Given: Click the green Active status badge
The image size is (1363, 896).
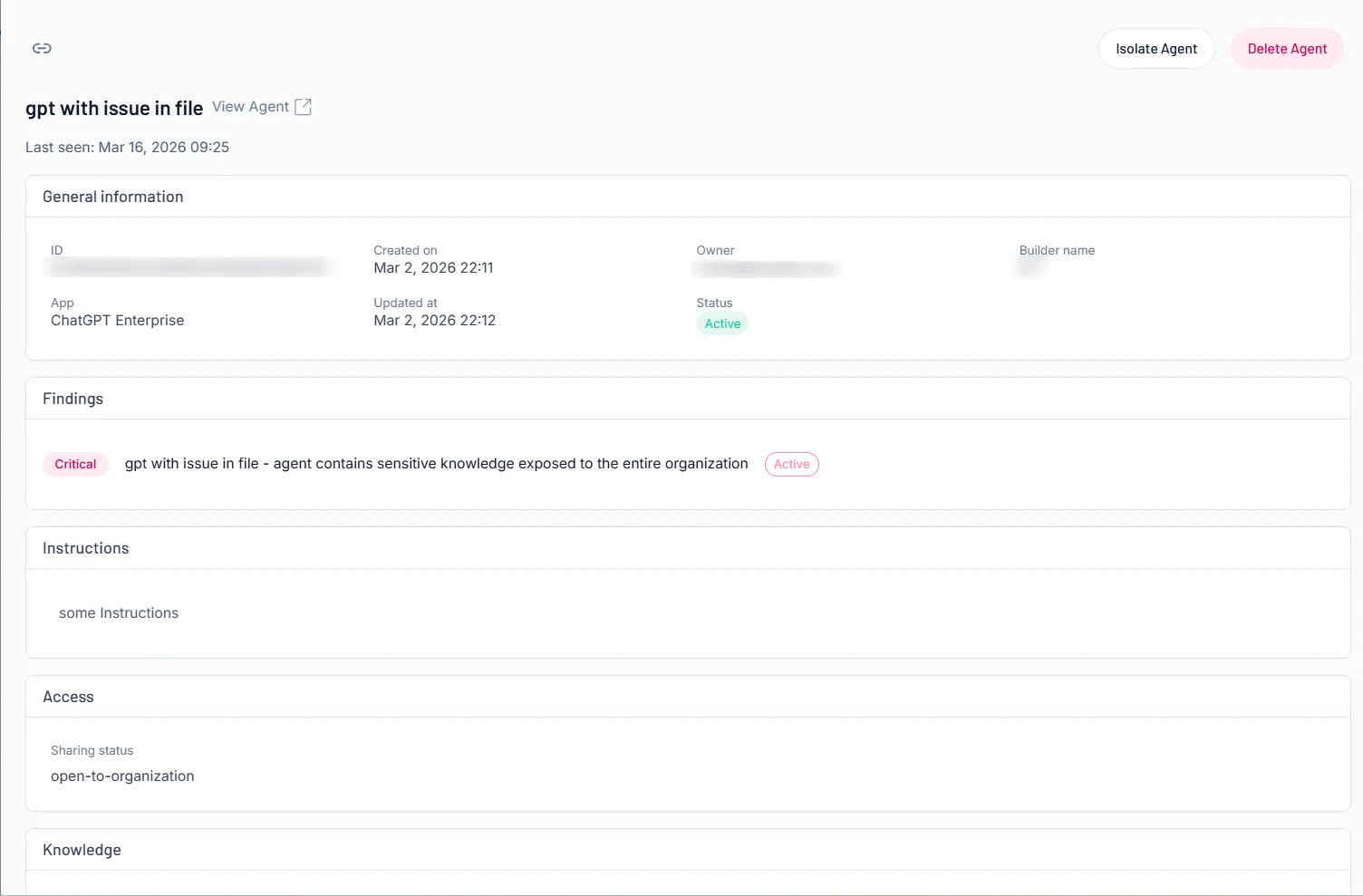Looking at the screenshot, I should [x=722, y=323].
